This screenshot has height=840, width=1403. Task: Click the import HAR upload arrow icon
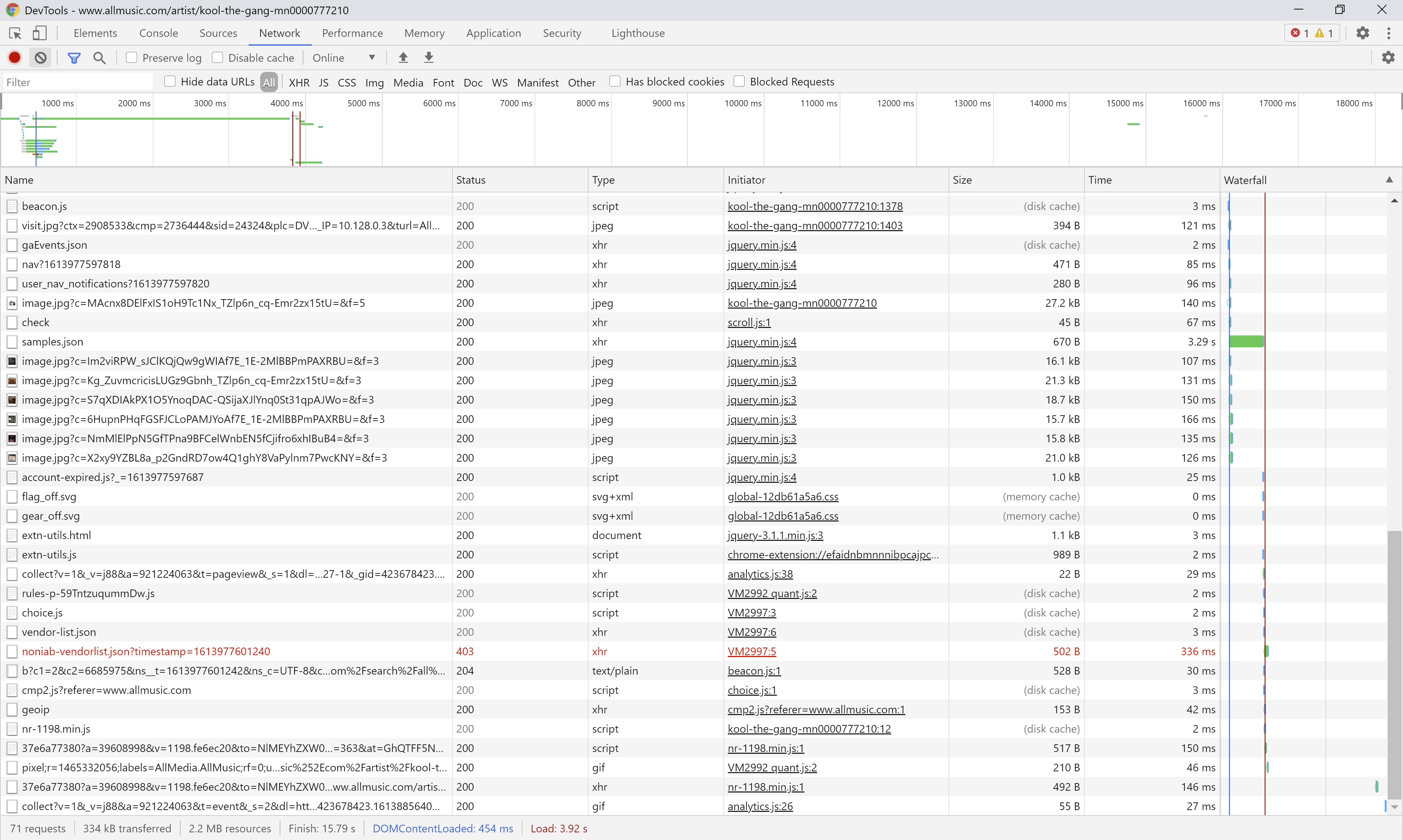pos(403,57)
